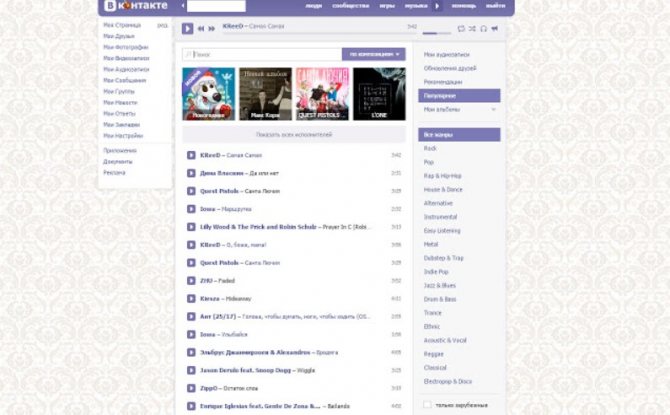Select the House & Dance genre
Screen dimensions: 670x415
tap(443, 189)
